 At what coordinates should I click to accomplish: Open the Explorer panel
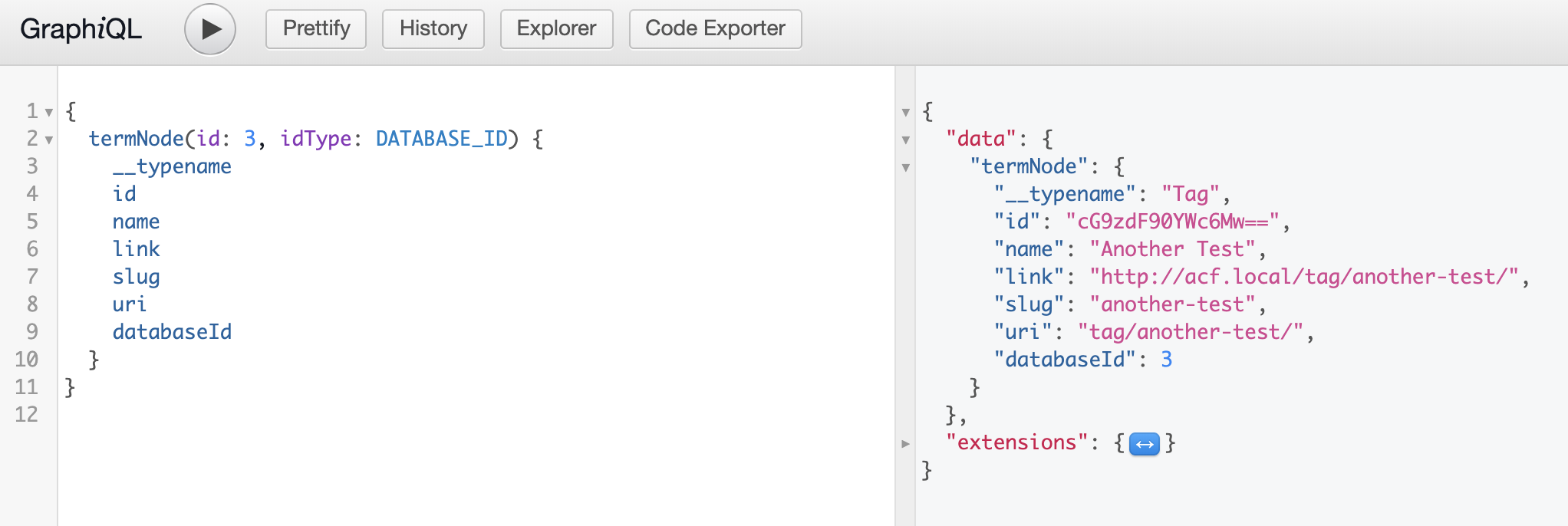[557, 29]
